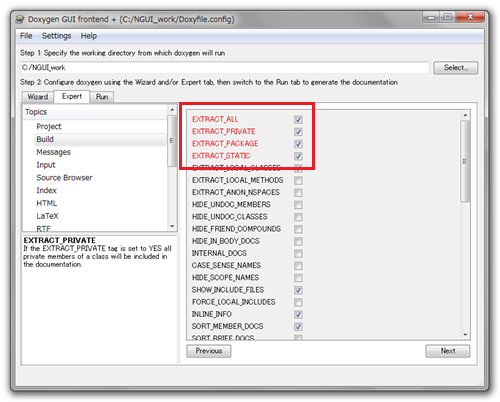Viewport: 500px width, 402px height.
Task: Select Input in the Topics list
Action: 46,165
